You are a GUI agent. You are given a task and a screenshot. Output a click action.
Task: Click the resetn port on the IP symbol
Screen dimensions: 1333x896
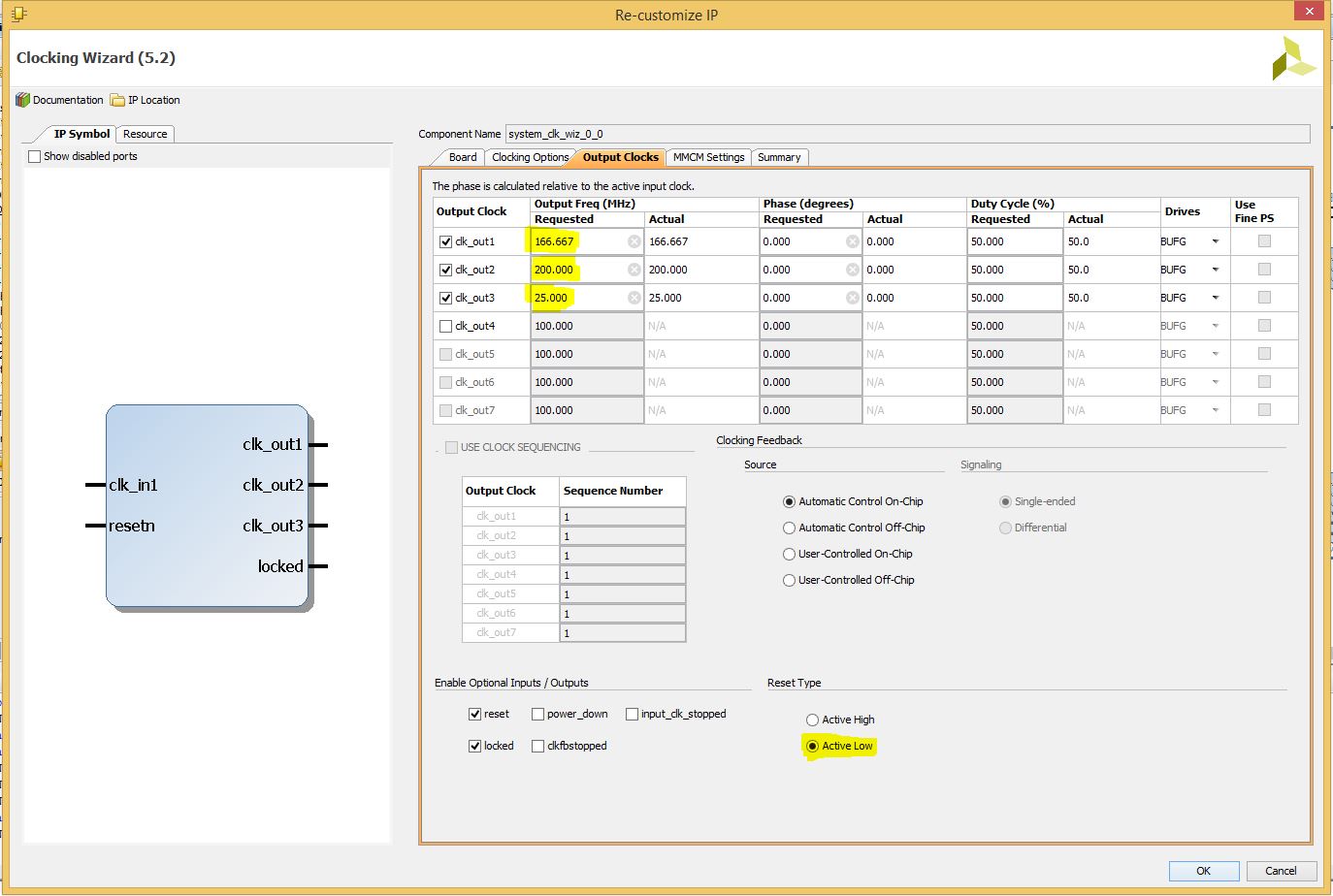tap(131, 526)
